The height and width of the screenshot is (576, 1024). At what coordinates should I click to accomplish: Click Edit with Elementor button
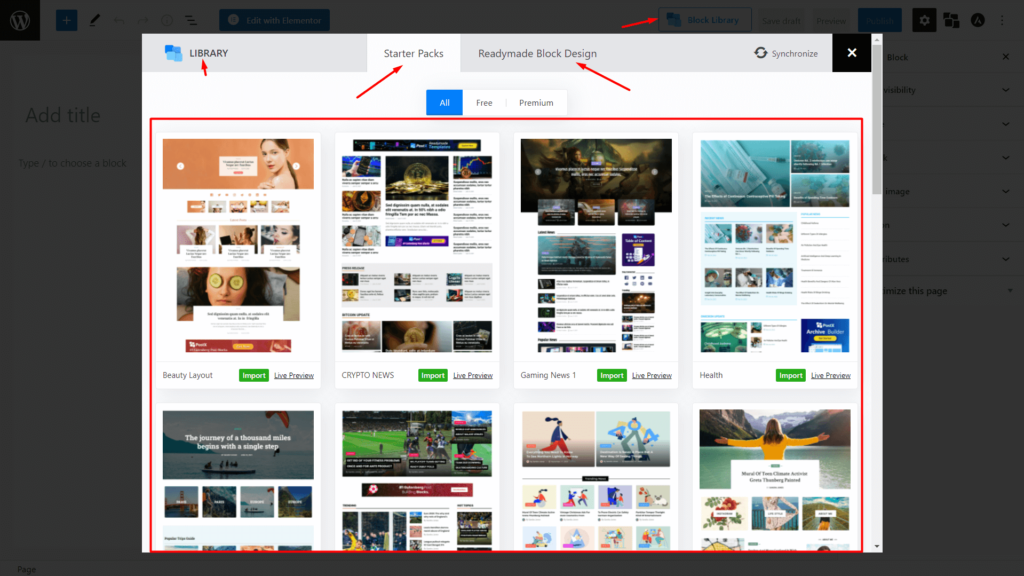pyautogui.click(x=274, y=20)
